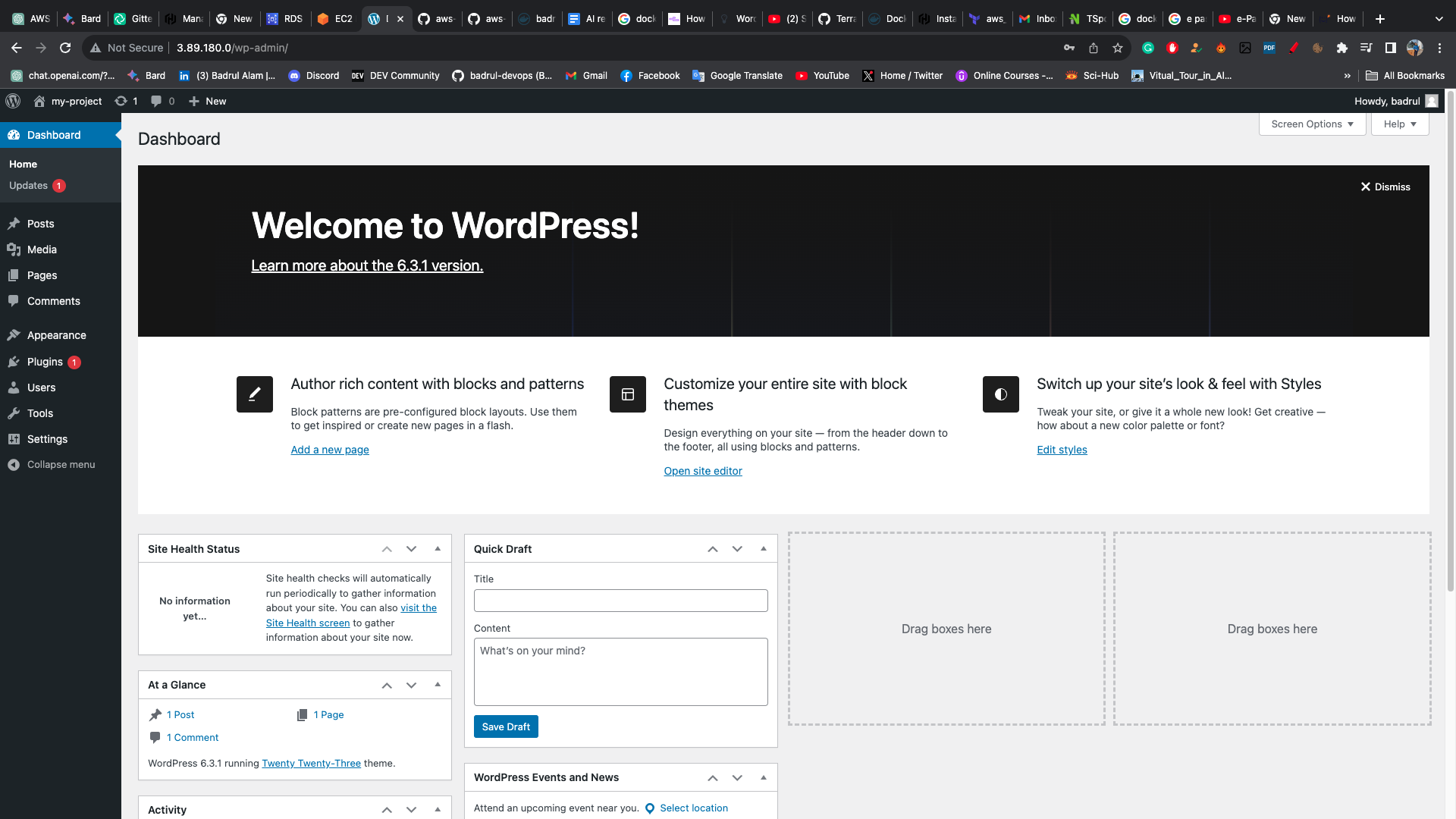Click the block themes layout icon
This screenshot has height=819, width=1456.
point(627,394)
